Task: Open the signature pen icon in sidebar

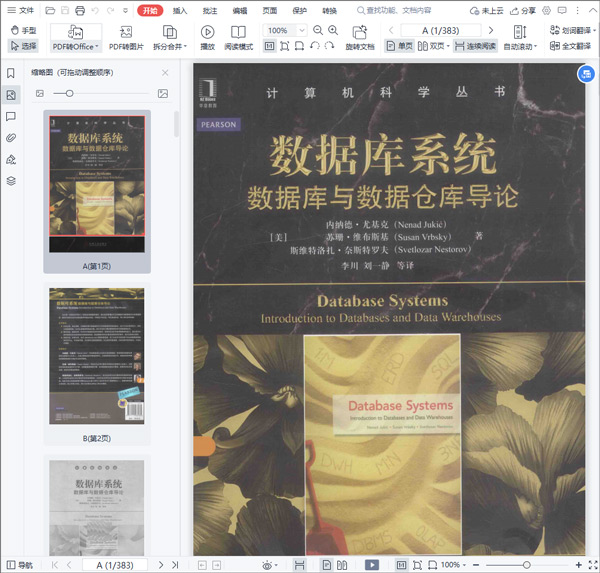Action: [x=11, y=159]
